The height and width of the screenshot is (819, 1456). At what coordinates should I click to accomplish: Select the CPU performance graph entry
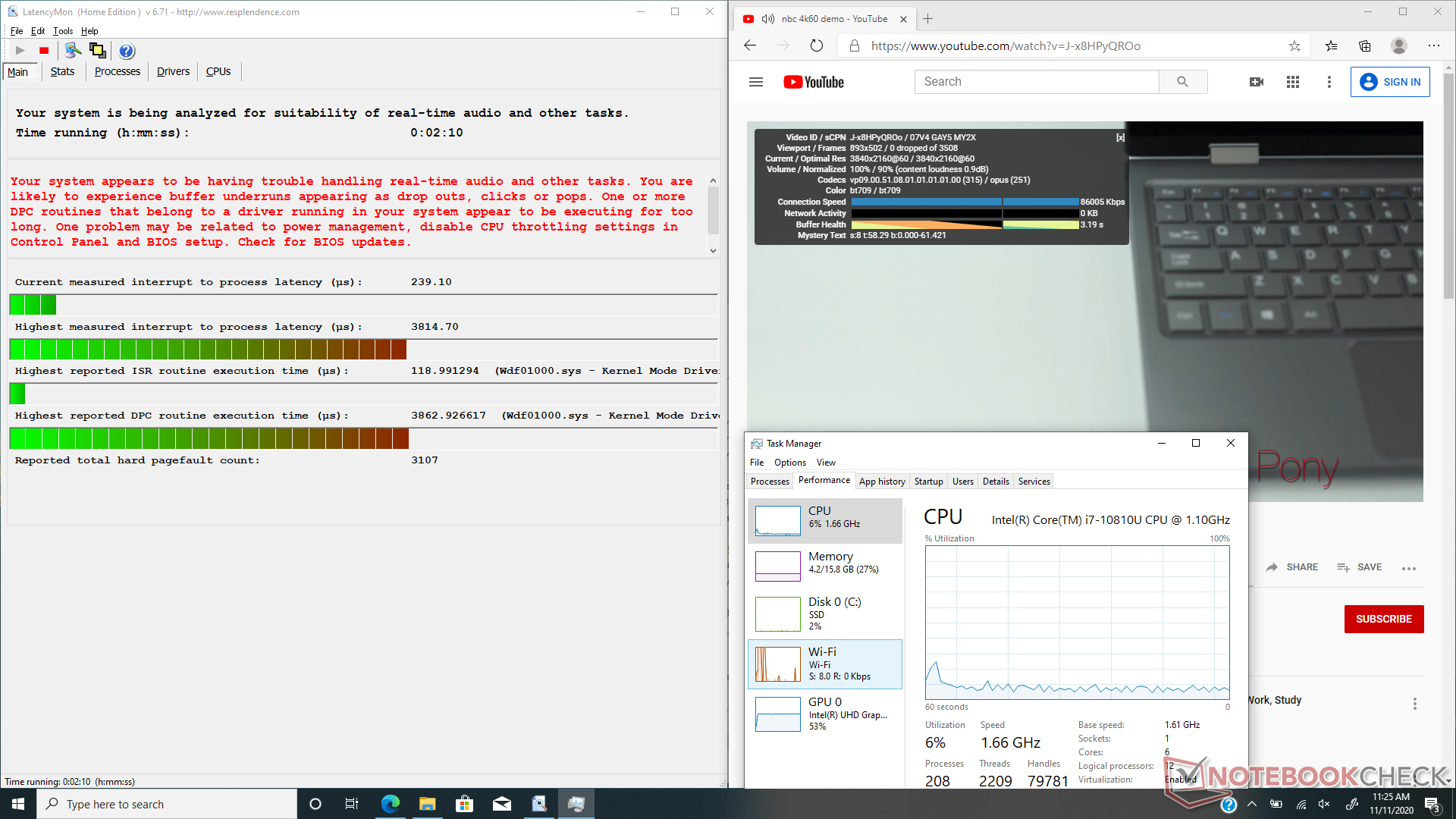click(825, 521)
